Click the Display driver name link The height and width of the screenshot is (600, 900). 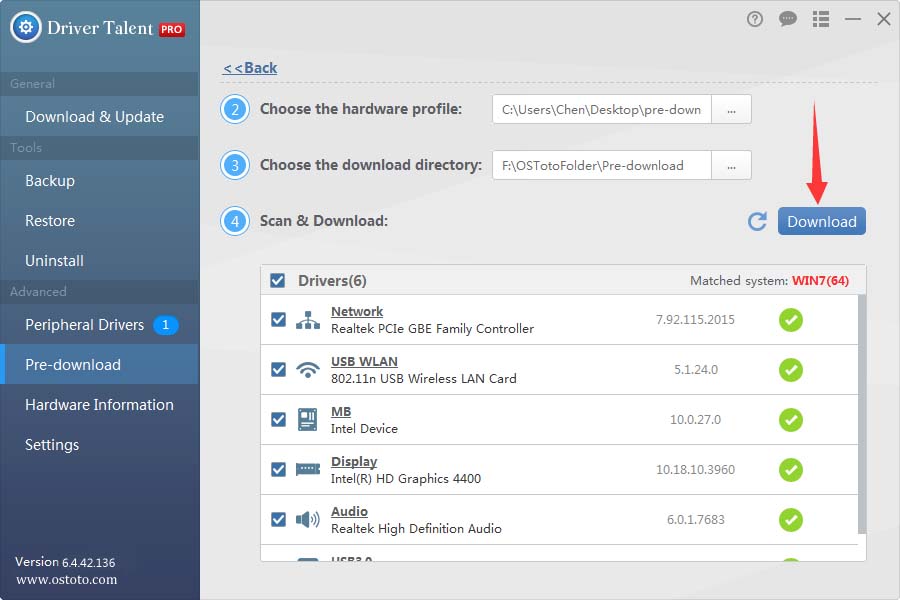354,461
